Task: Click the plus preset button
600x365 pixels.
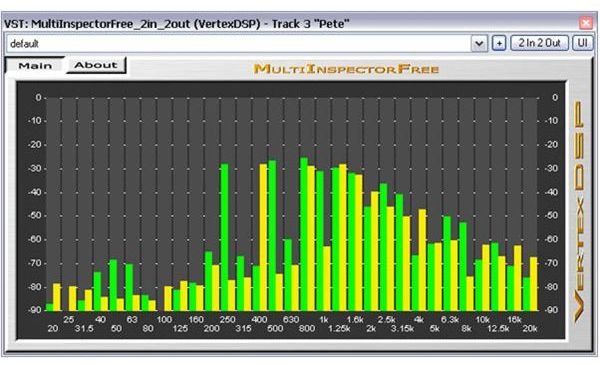Action: pos(499,44)
